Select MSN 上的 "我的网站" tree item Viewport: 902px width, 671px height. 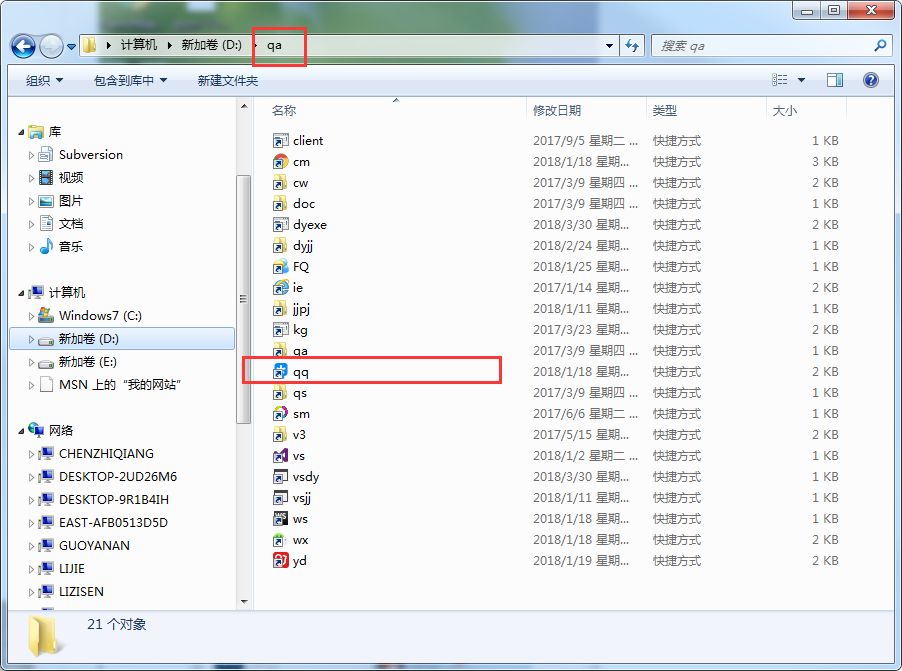point(120,385)
